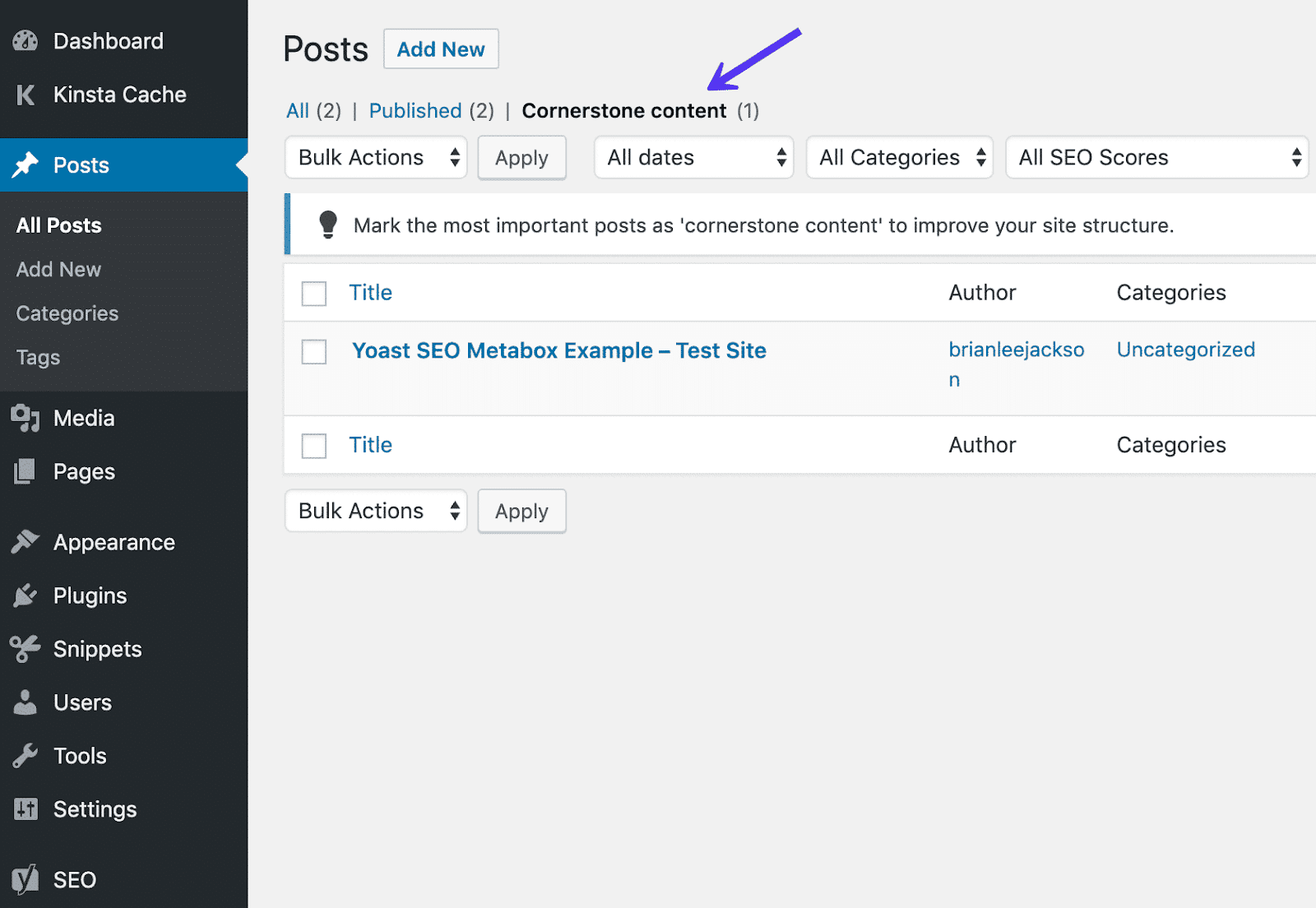Select the Posts pushpin icon

pyautogui.click(x=25, y=164)
